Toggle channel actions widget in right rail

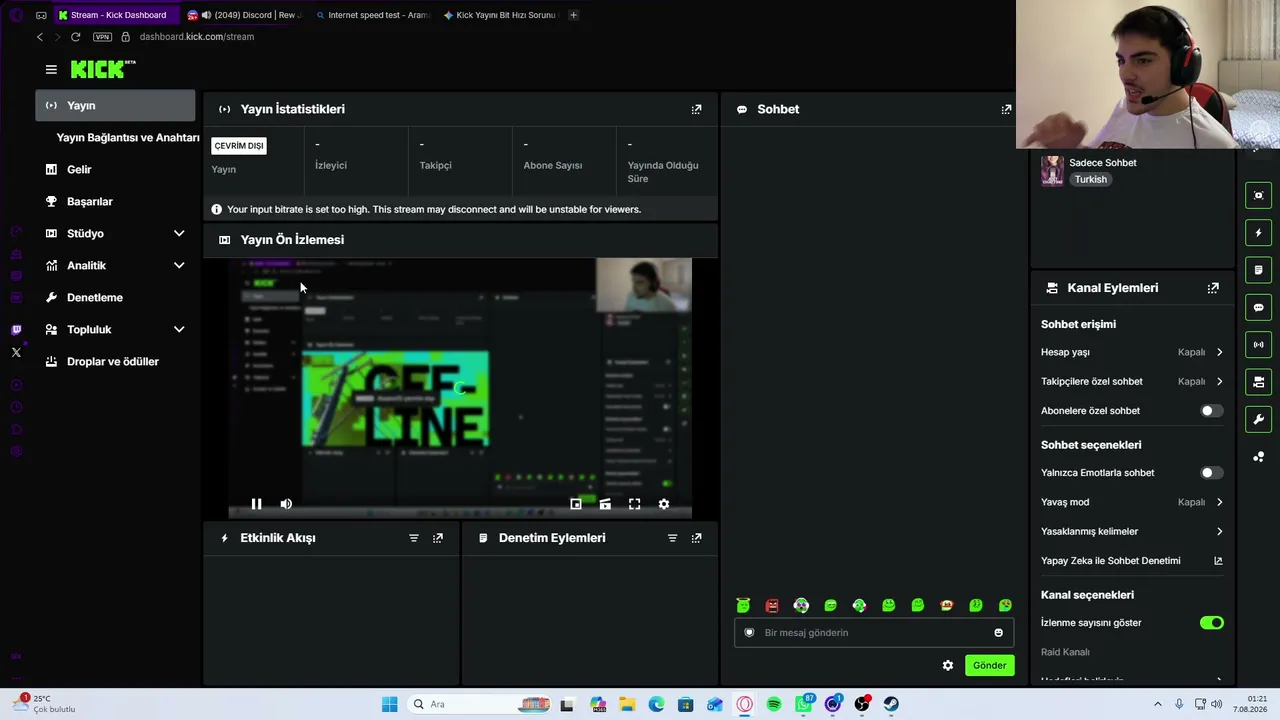(x=1258, y=382)
